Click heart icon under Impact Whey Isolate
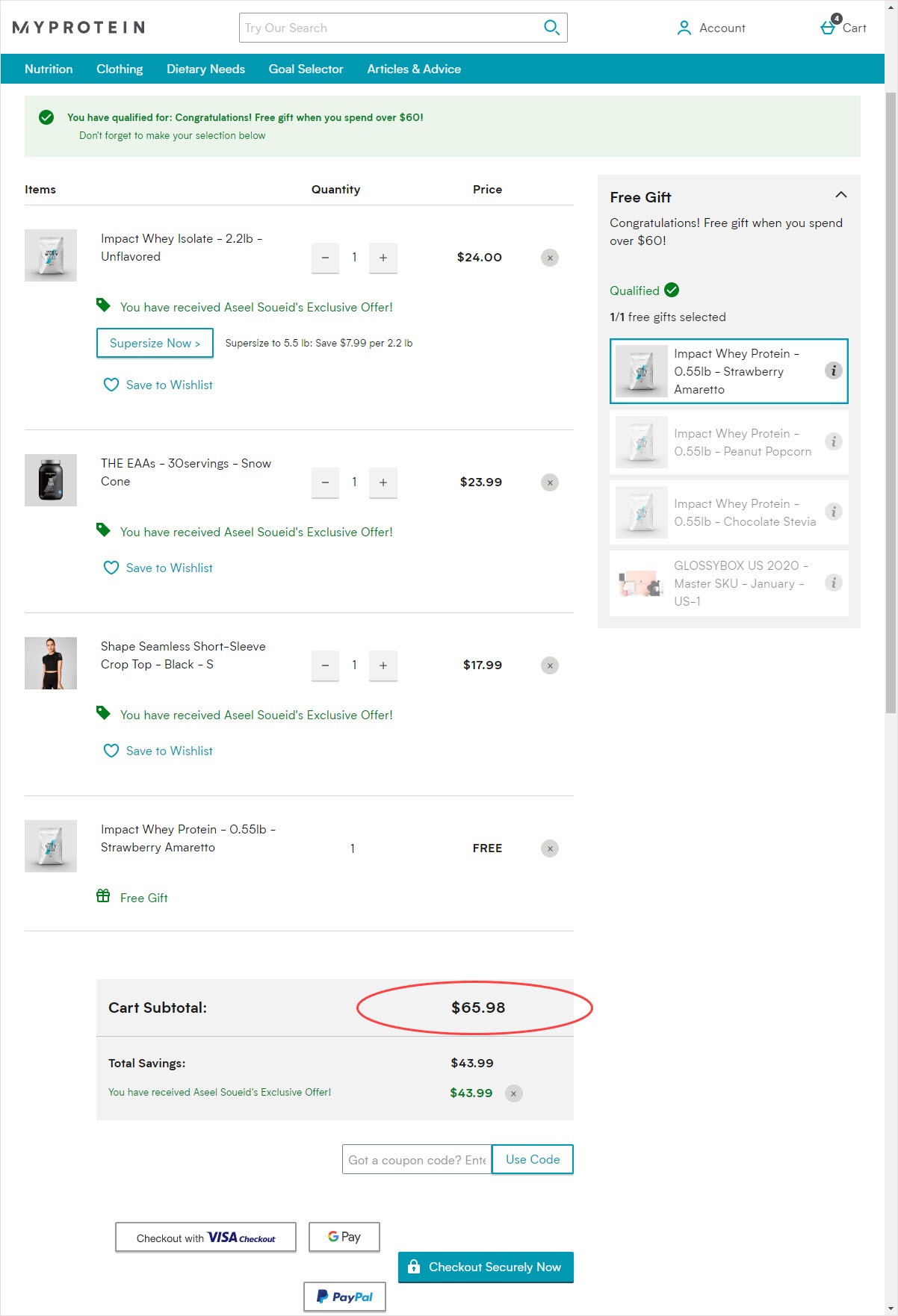This screenshot has height=1316, width=898. pos(111,385)
